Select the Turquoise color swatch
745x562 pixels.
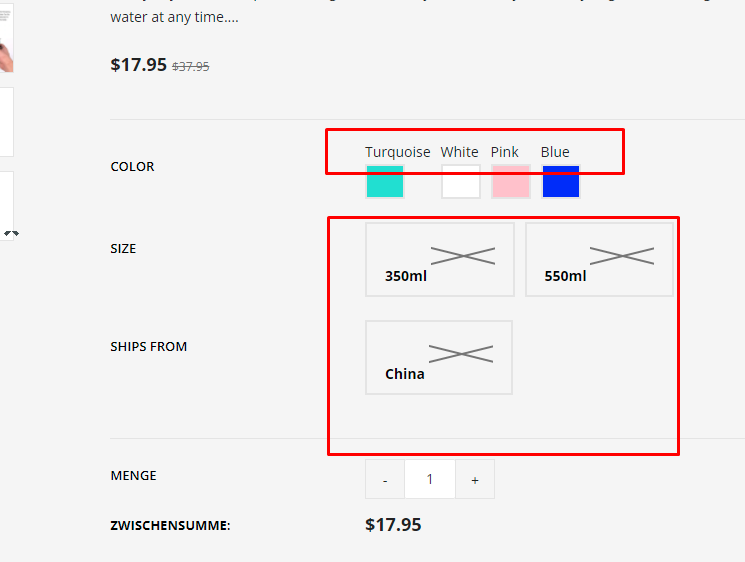(385, 182)
